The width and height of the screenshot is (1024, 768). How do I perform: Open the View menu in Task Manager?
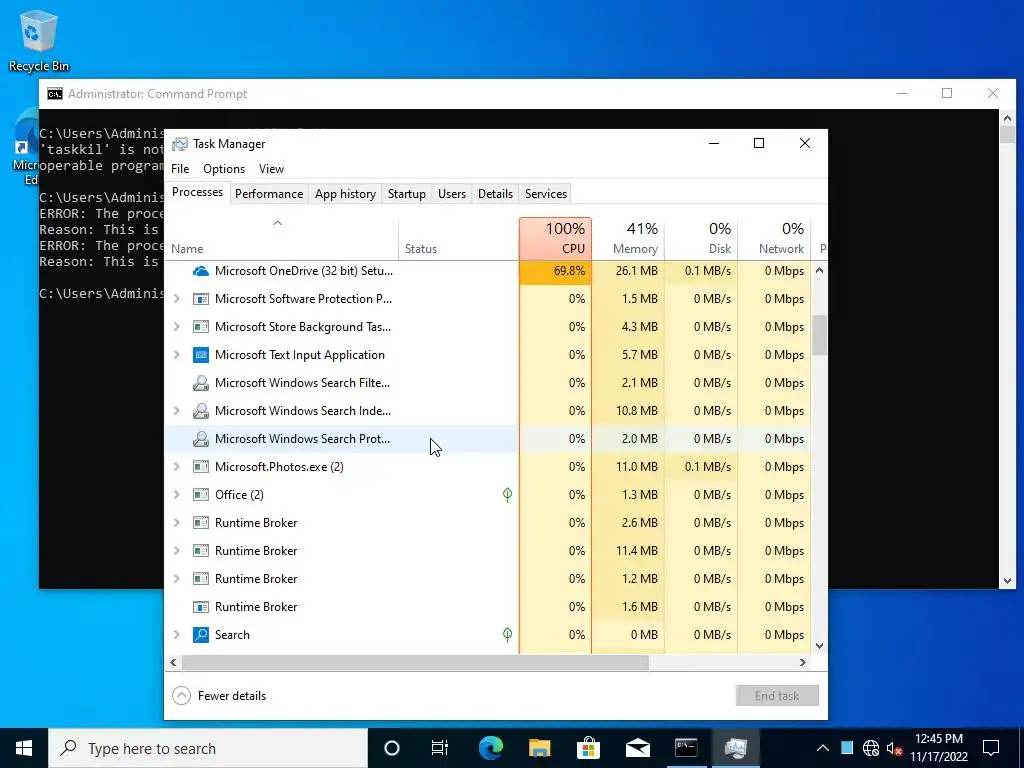271,169
